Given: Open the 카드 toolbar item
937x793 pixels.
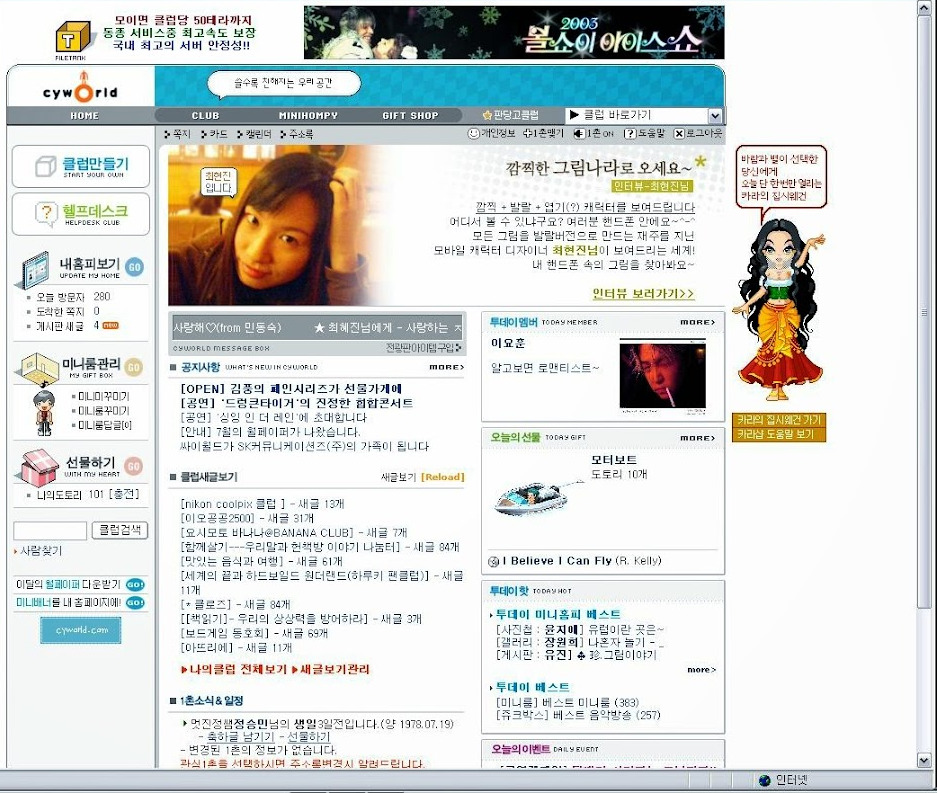Looking at the screenshot, I should pos(214,134).
